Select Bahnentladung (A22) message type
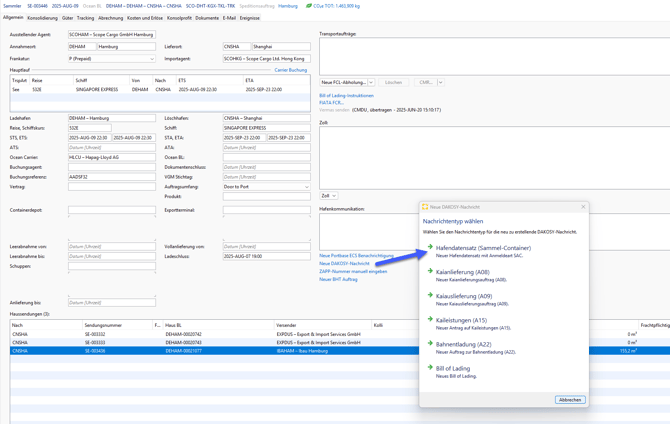This screenshot has width=670, height=424. pyautogui.click(x=464, y=344)
